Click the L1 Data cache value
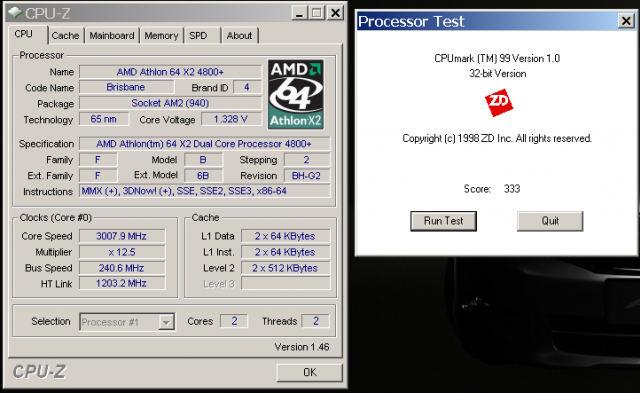The image size is (640, 393). click(x=285, y=236)
